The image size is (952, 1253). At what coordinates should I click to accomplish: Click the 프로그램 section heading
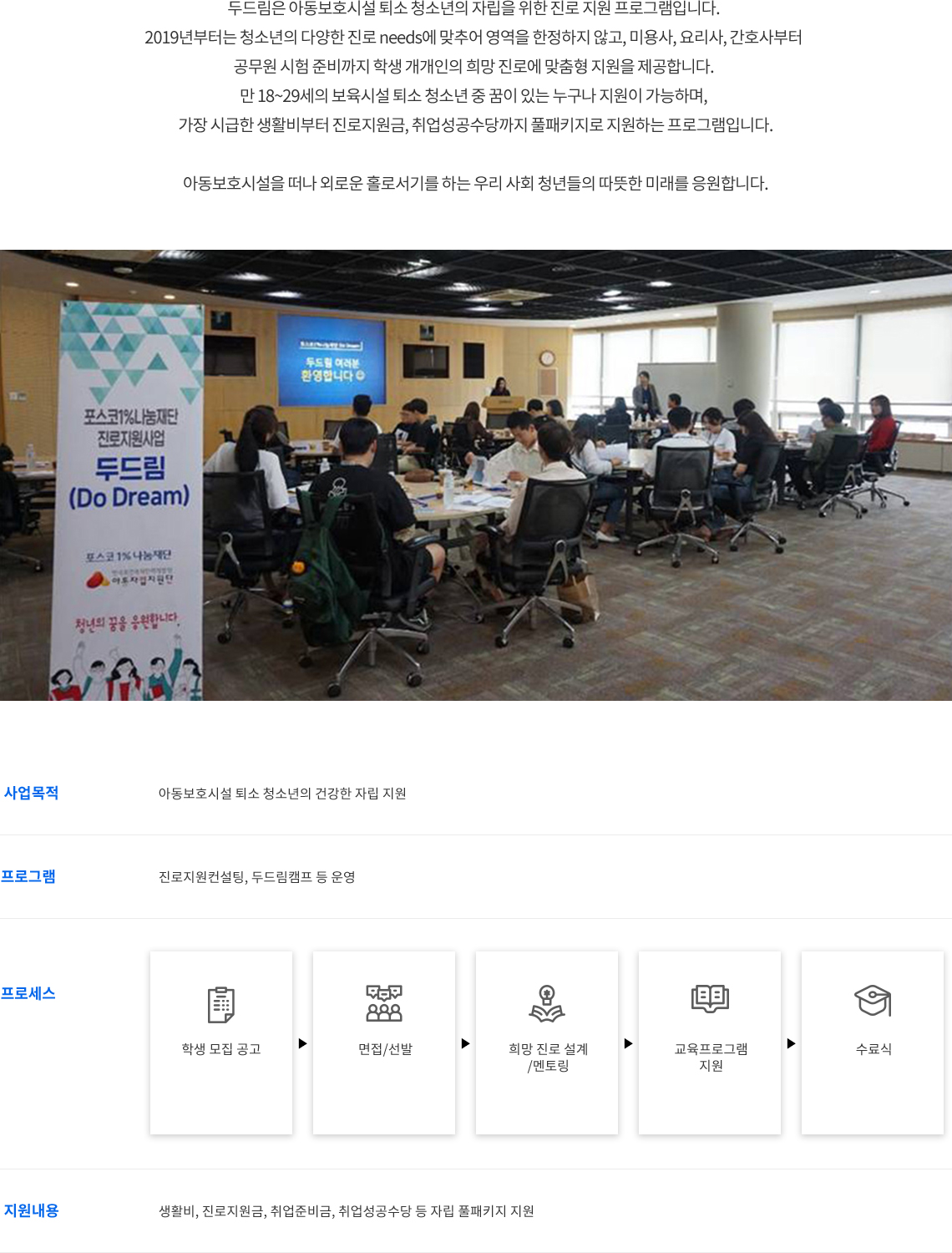pyautogui.click(x=28, y=876)
